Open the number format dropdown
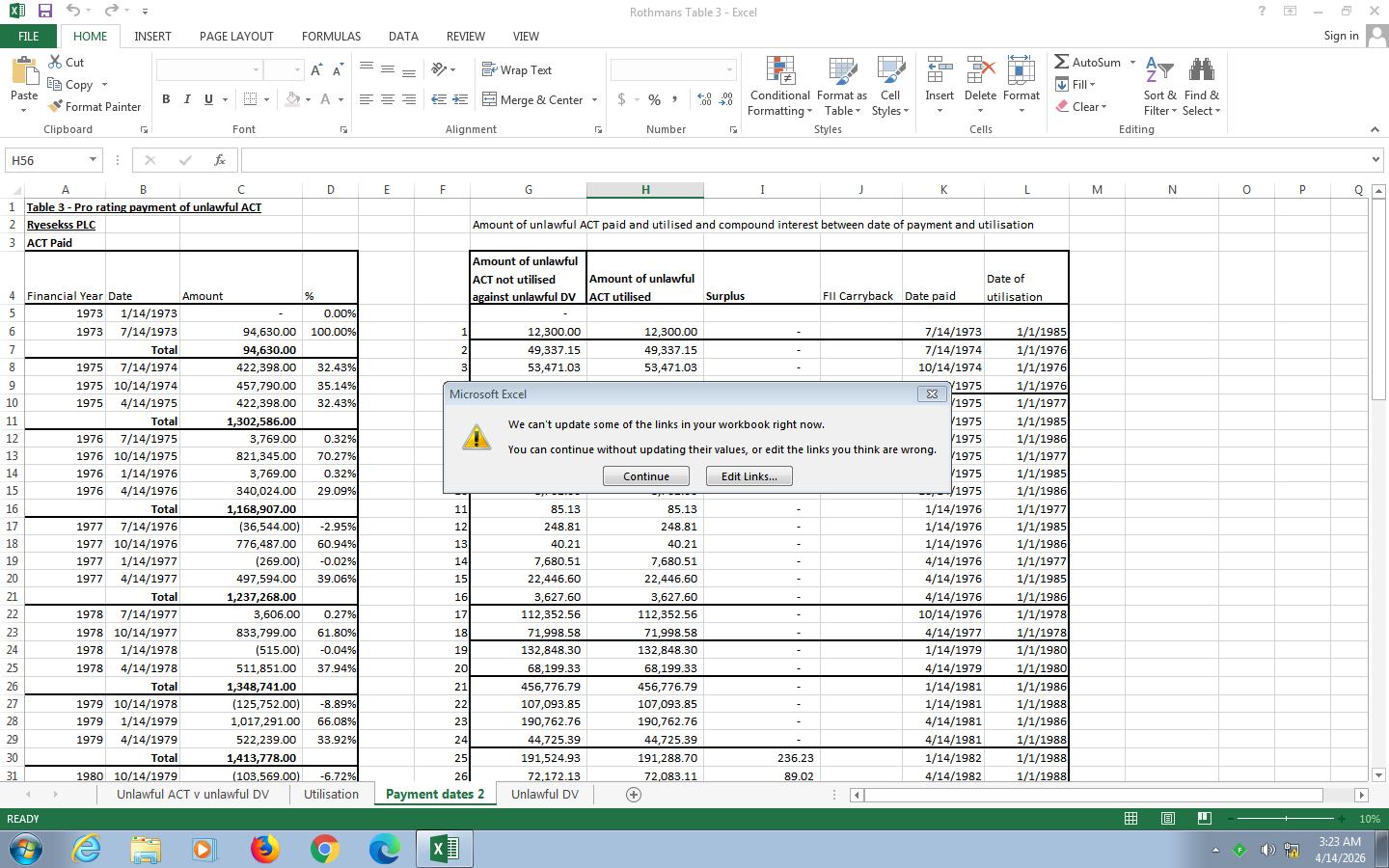The height and width of the screenshot is (868, 1389). [x=729, y=70]
